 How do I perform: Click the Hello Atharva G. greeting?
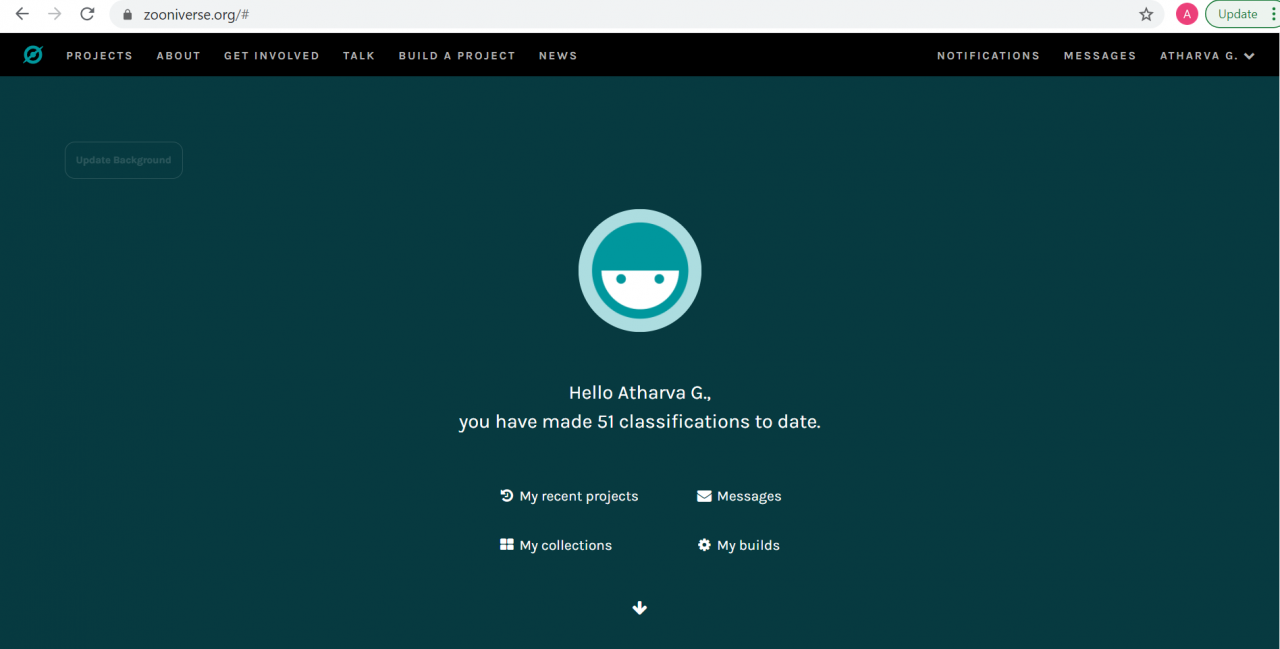point(640,393)
